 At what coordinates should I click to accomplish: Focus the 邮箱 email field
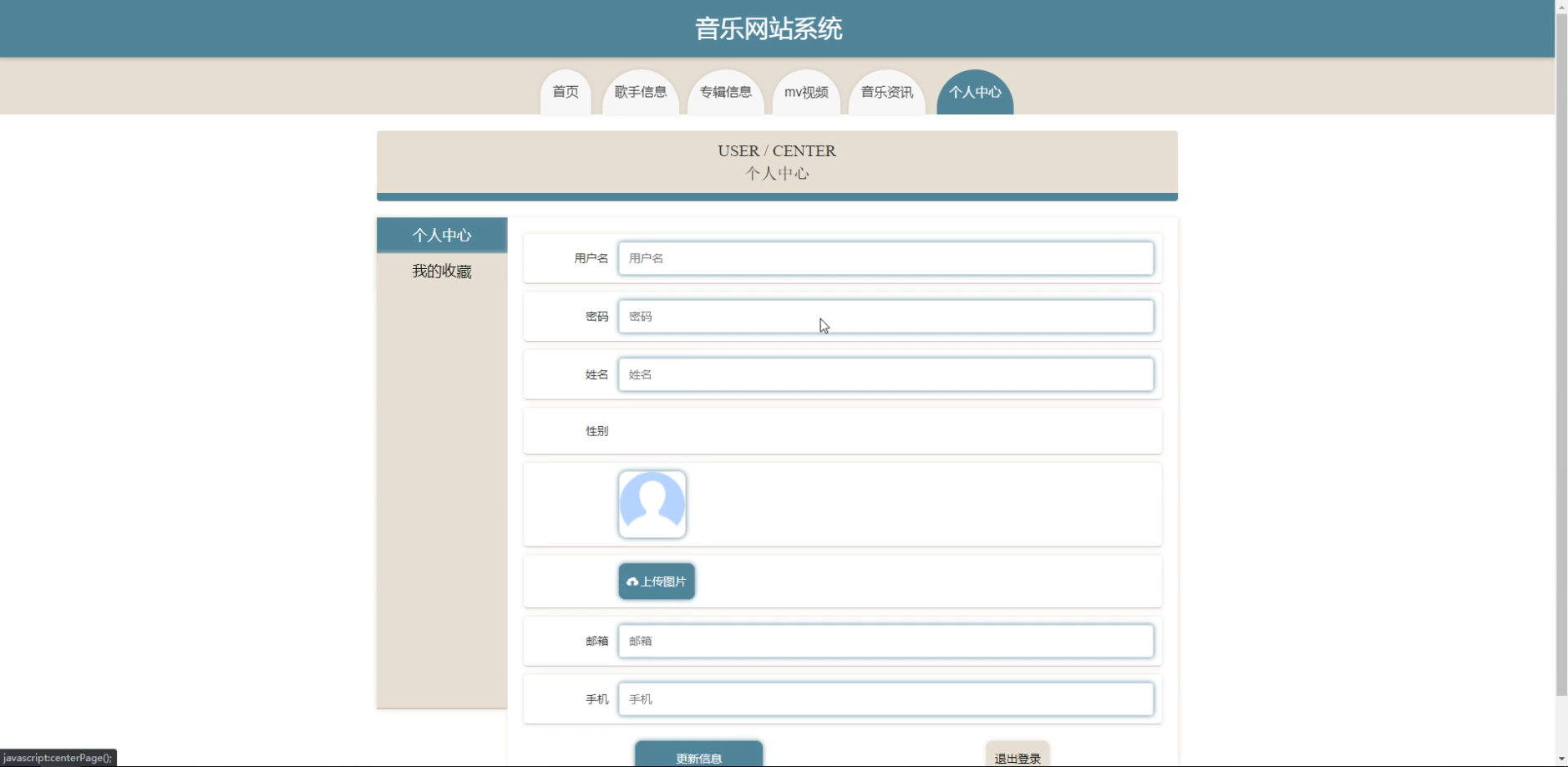coord(885,641)
